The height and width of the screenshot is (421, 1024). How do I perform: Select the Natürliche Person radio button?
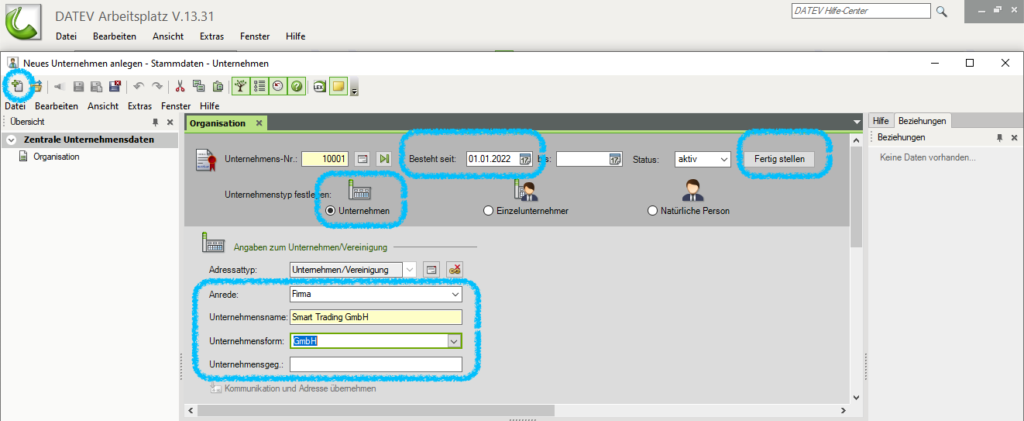pos(652,211)
